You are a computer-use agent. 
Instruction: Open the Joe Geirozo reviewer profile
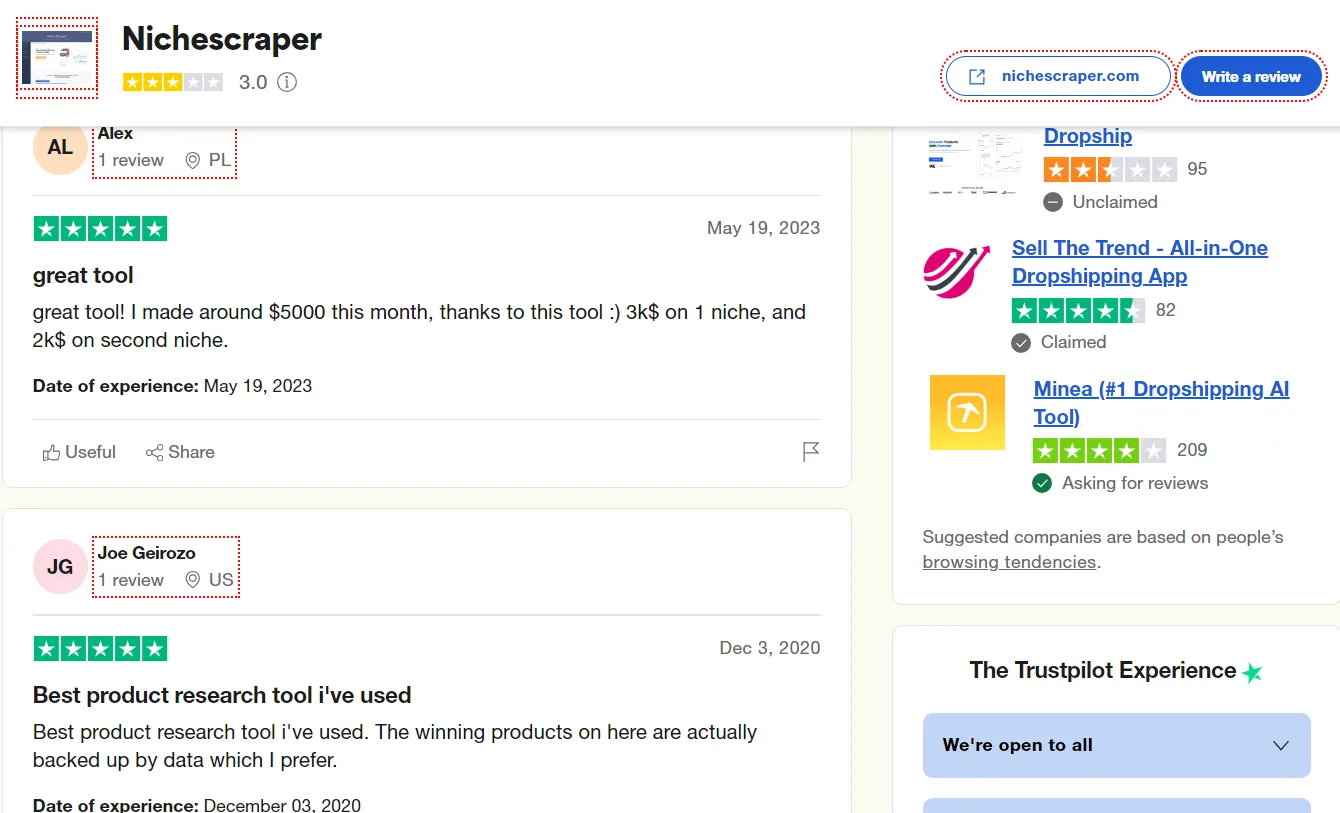[146, 553]
